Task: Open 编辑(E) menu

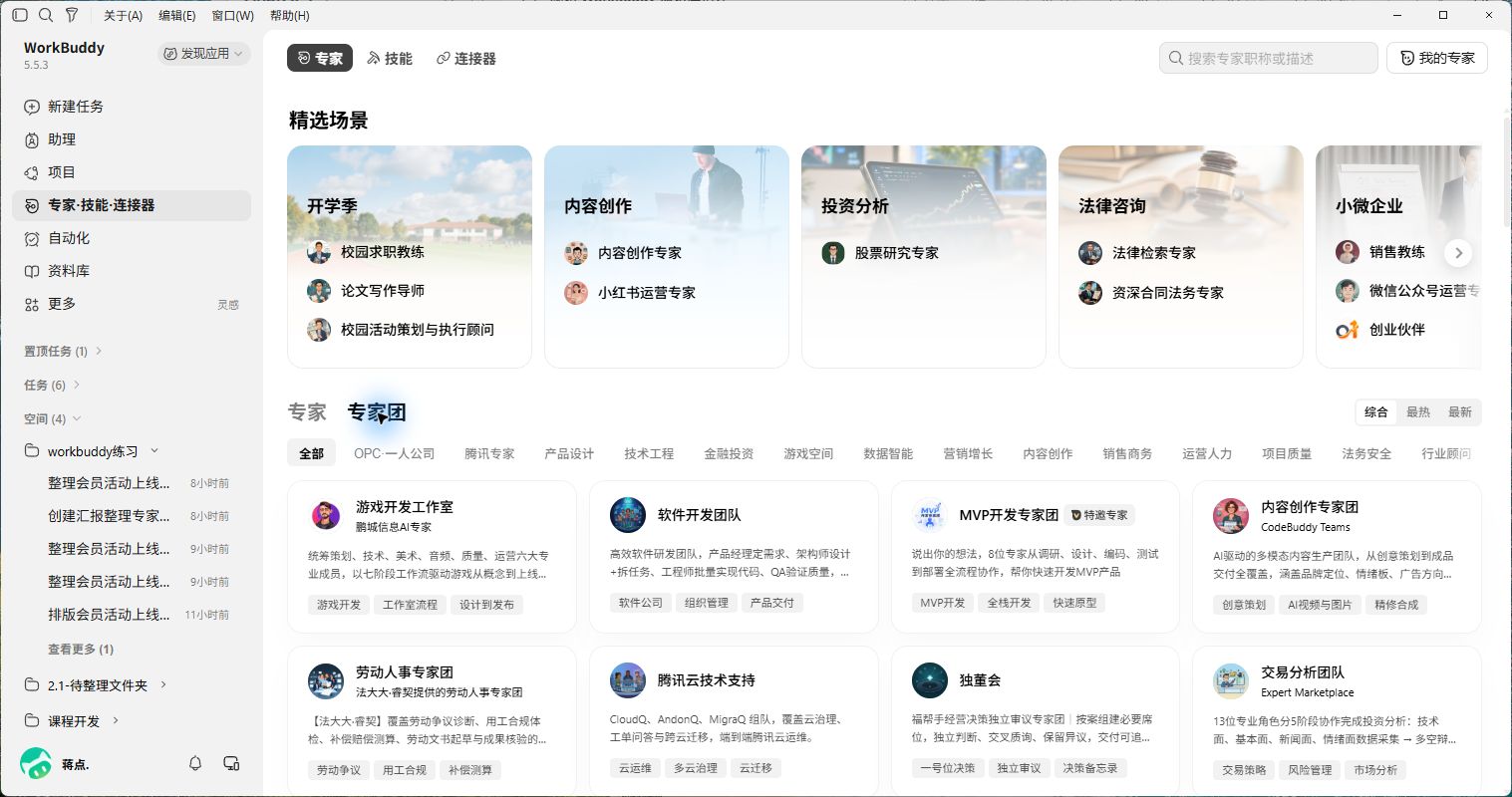Action: click(177, 15)
